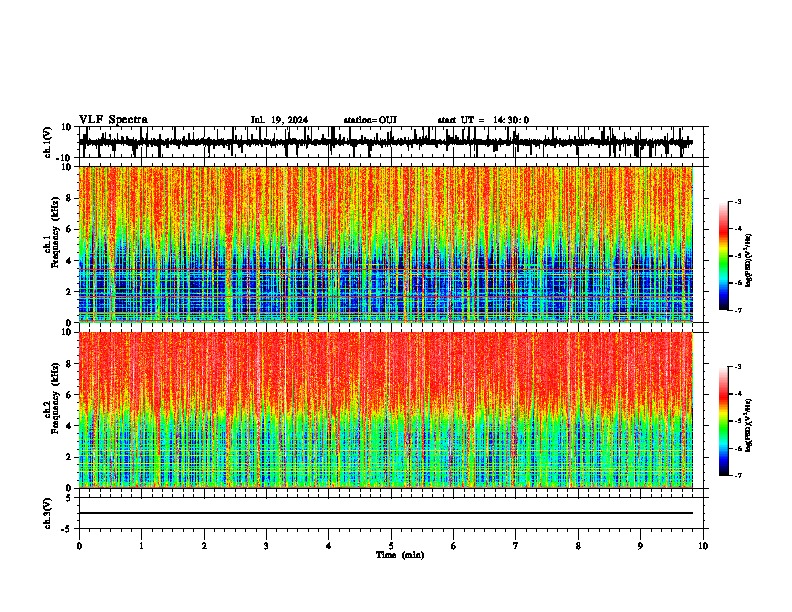The image size is (792, 612).
Task: Click time axis tick label '9'
Action: (x=640, y=546)
